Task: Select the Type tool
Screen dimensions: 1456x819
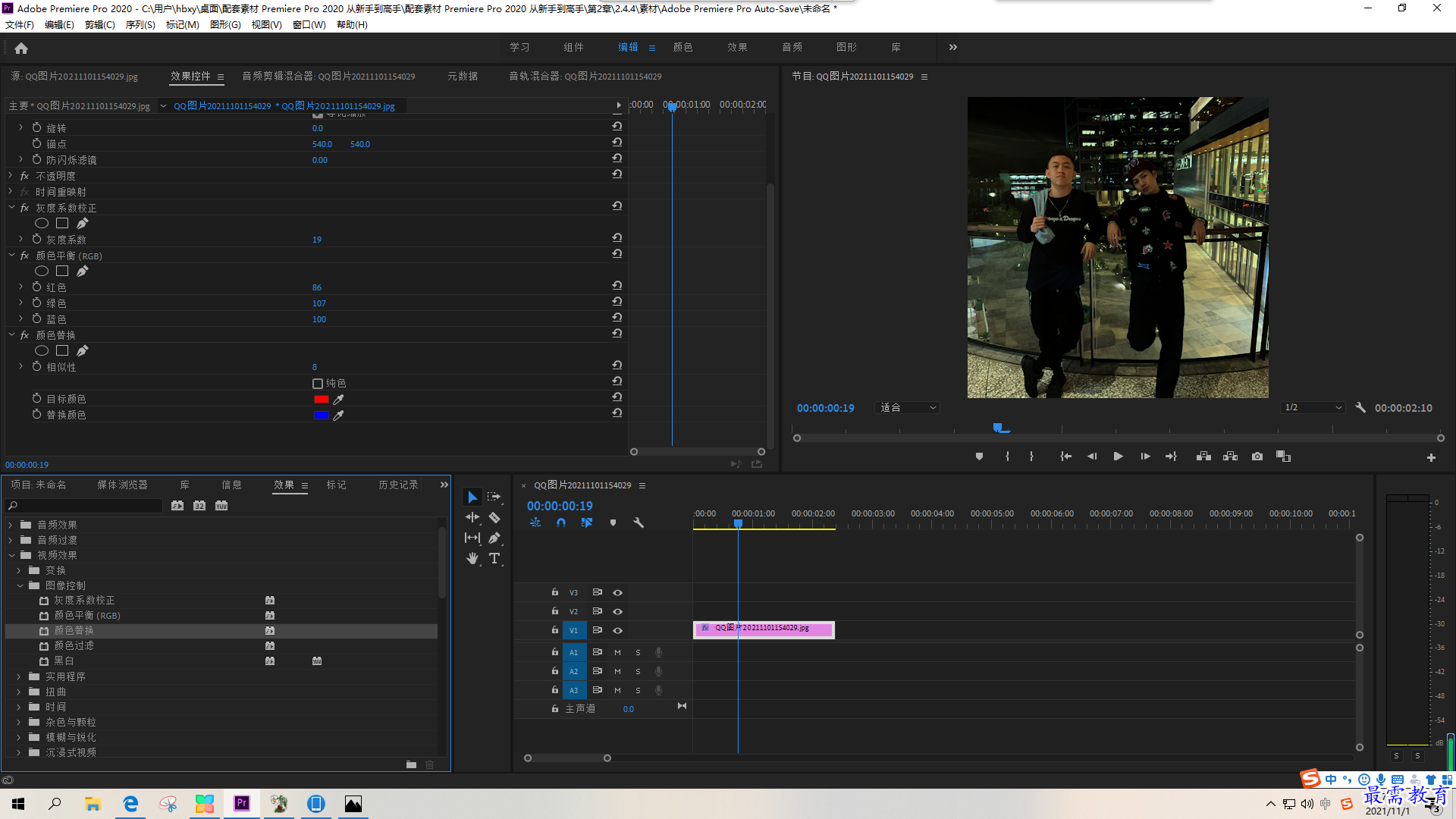Action: pos(494,558)
